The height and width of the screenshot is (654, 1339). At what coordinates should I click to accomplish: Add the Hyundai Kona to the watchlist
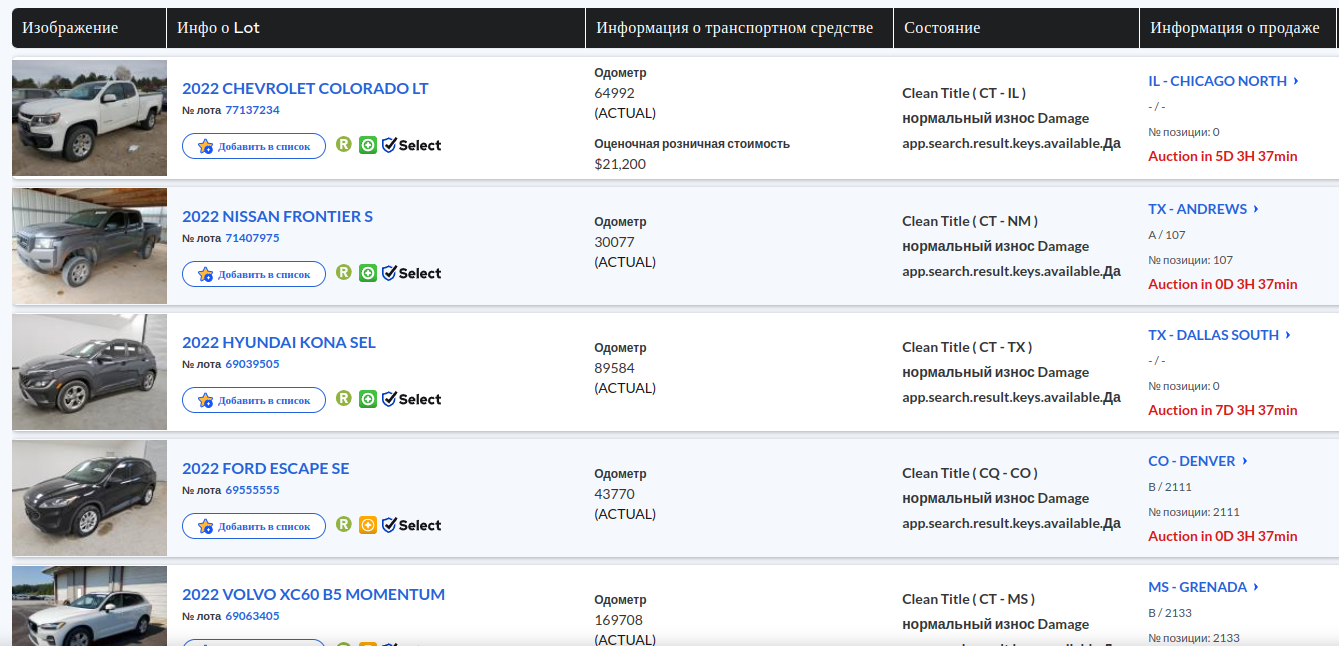(254, 400)
